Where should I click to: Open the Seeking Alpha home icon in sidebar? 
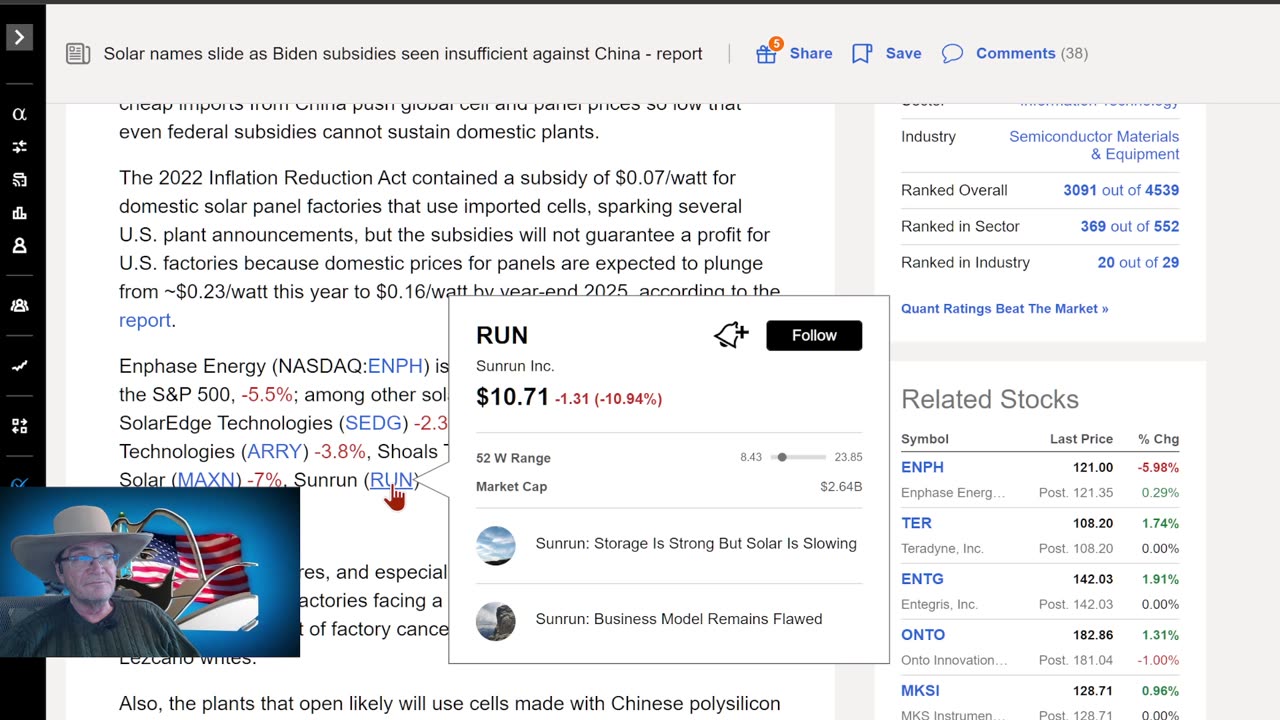pyautogui.click(x=19, y=114)
